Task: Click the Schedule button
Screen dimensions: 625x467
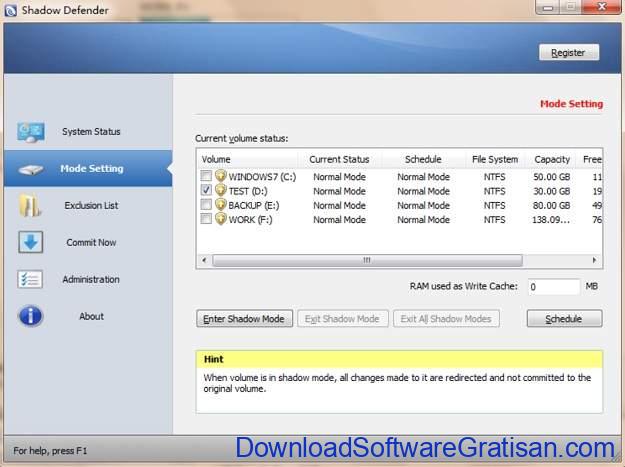Action: click(564, 319)
